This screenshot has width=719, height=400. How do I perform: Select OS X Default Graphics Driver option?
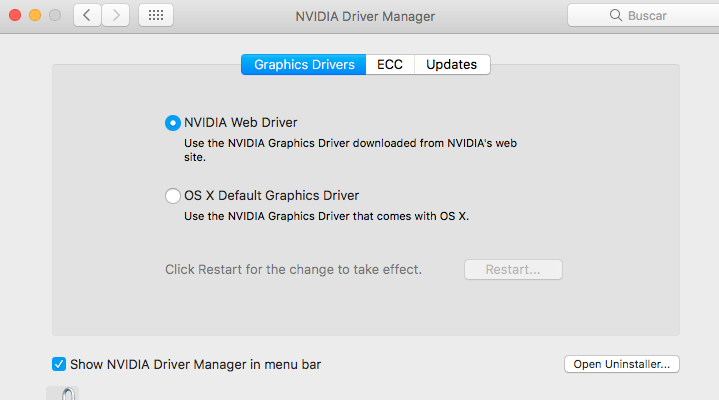173,196
